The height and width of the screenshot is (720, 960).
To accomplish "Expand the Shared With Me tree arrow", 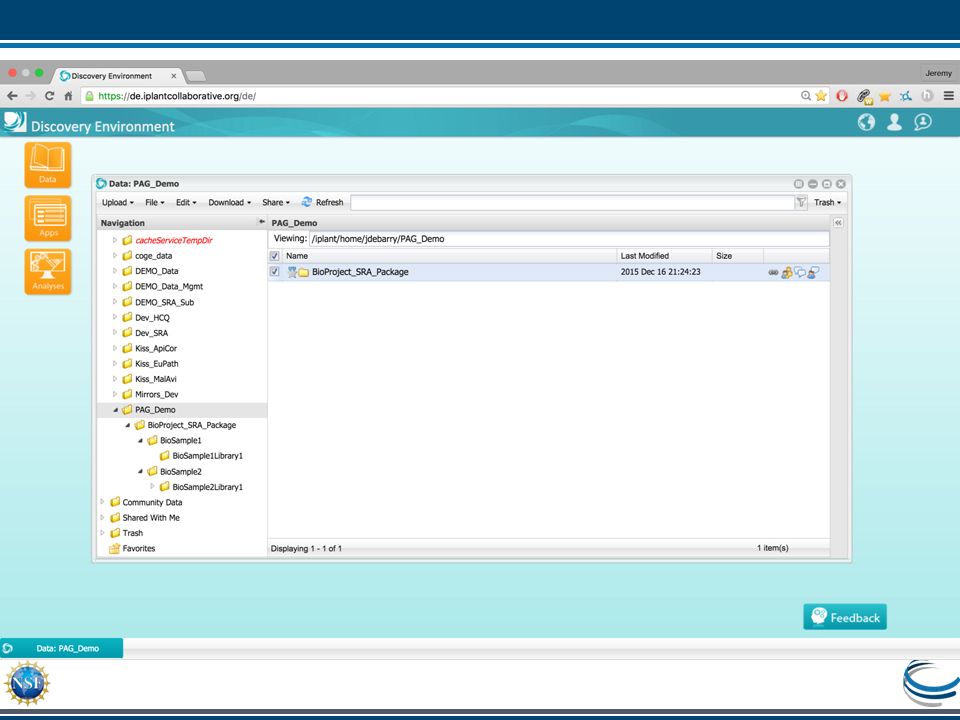I will pyautogui.click(x=102, y=517).
